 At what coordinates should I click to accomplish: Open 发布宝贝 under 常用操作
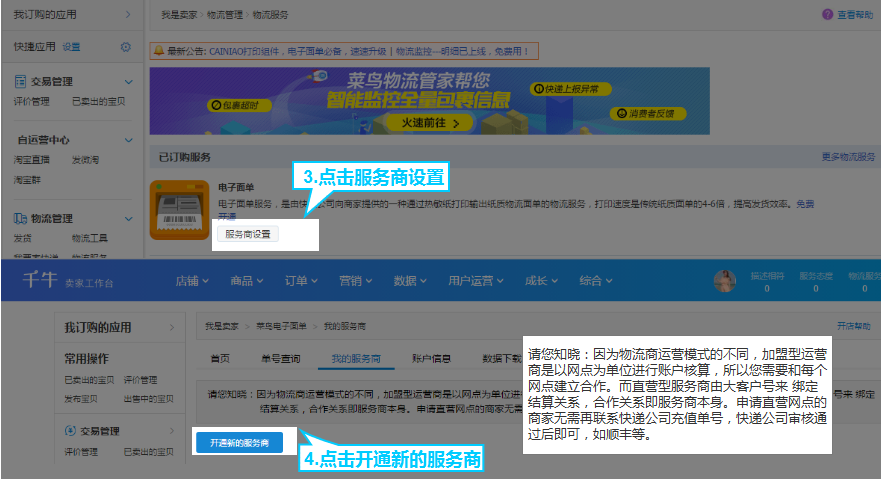(81, 399)
